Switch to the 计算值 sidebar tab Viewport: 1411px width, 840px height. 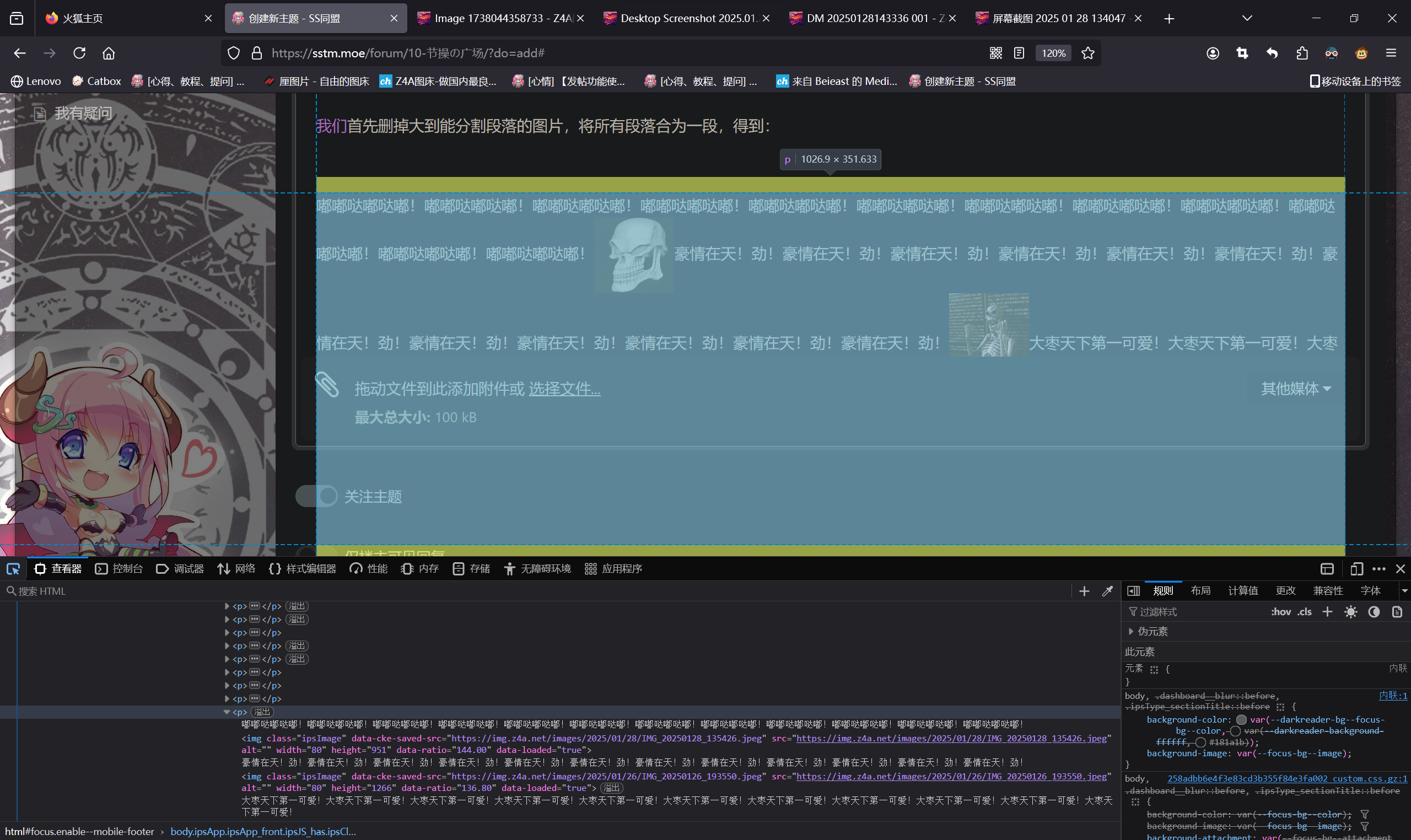1243,590
